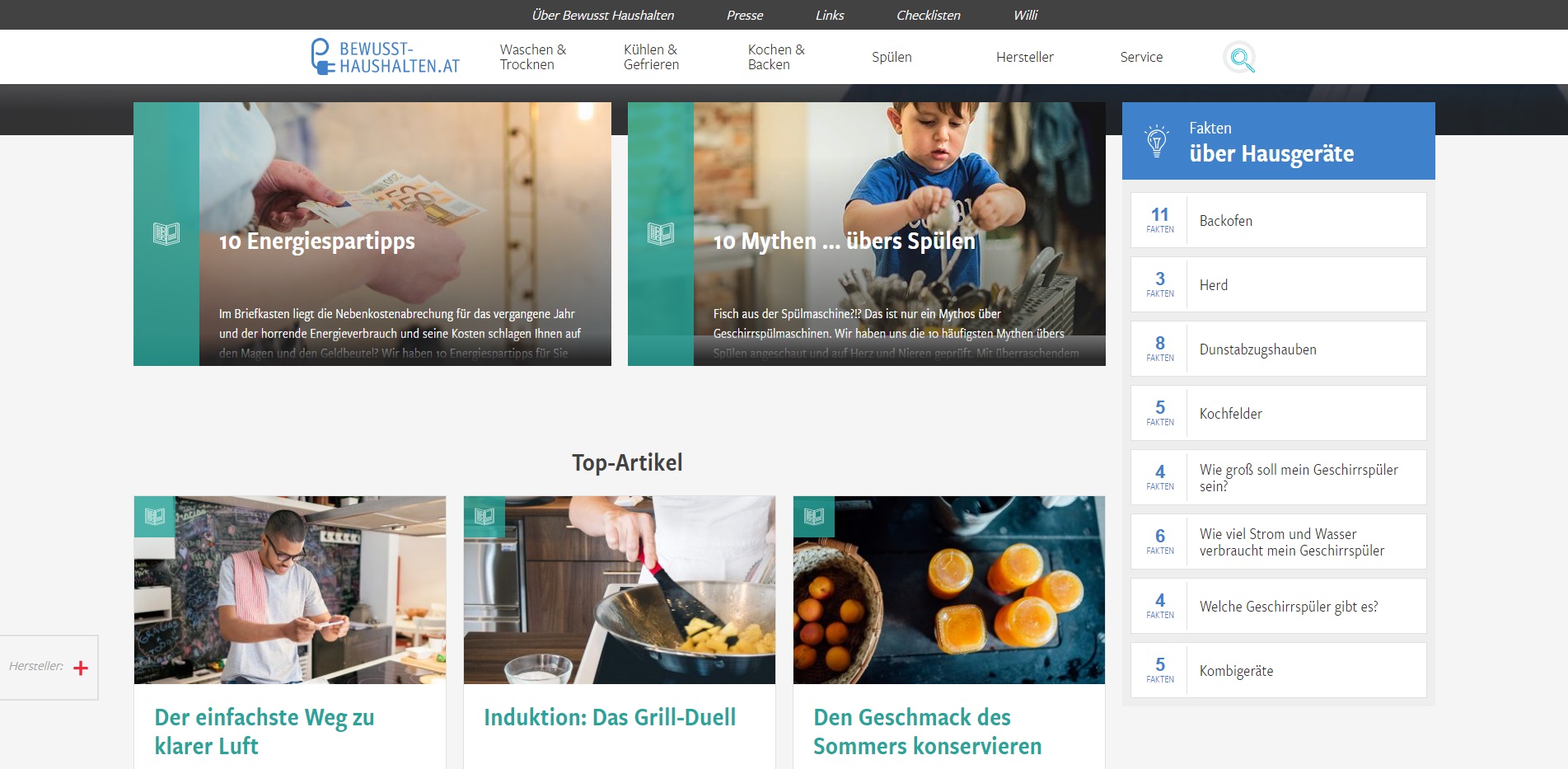Click book icon on Sommers konservieren image
Screen dimensions: 1568x769
click(x=814, y=517)
